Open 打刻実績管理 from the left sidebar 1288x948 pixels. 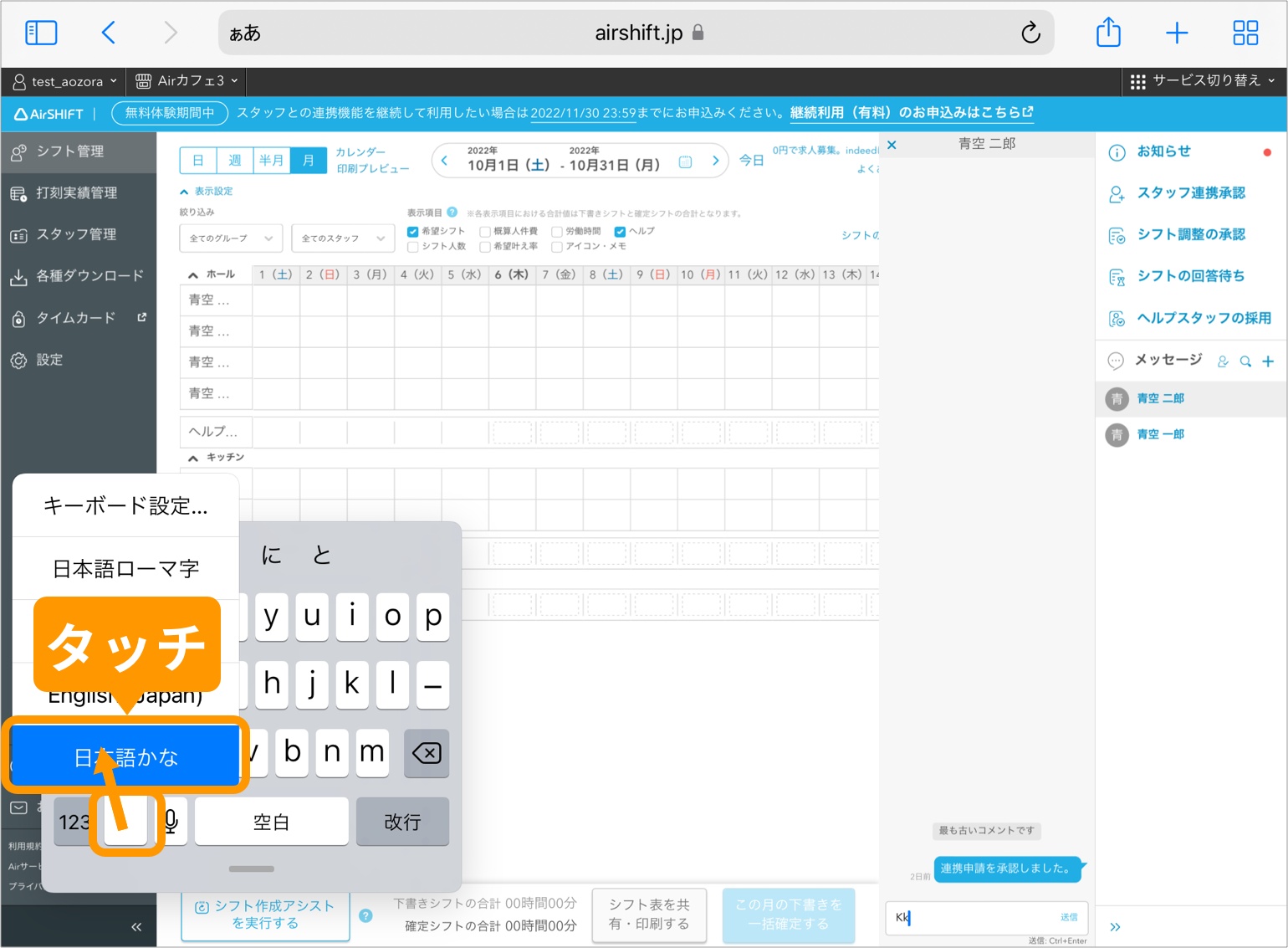tap(75, 193)
